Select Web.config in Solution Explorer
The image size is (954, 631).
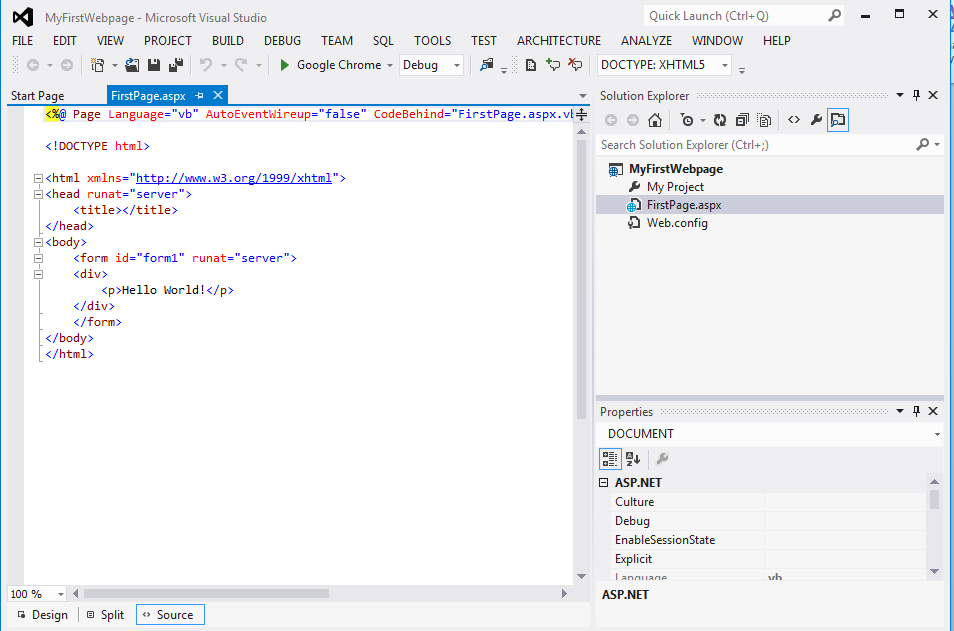click(677, 223)
